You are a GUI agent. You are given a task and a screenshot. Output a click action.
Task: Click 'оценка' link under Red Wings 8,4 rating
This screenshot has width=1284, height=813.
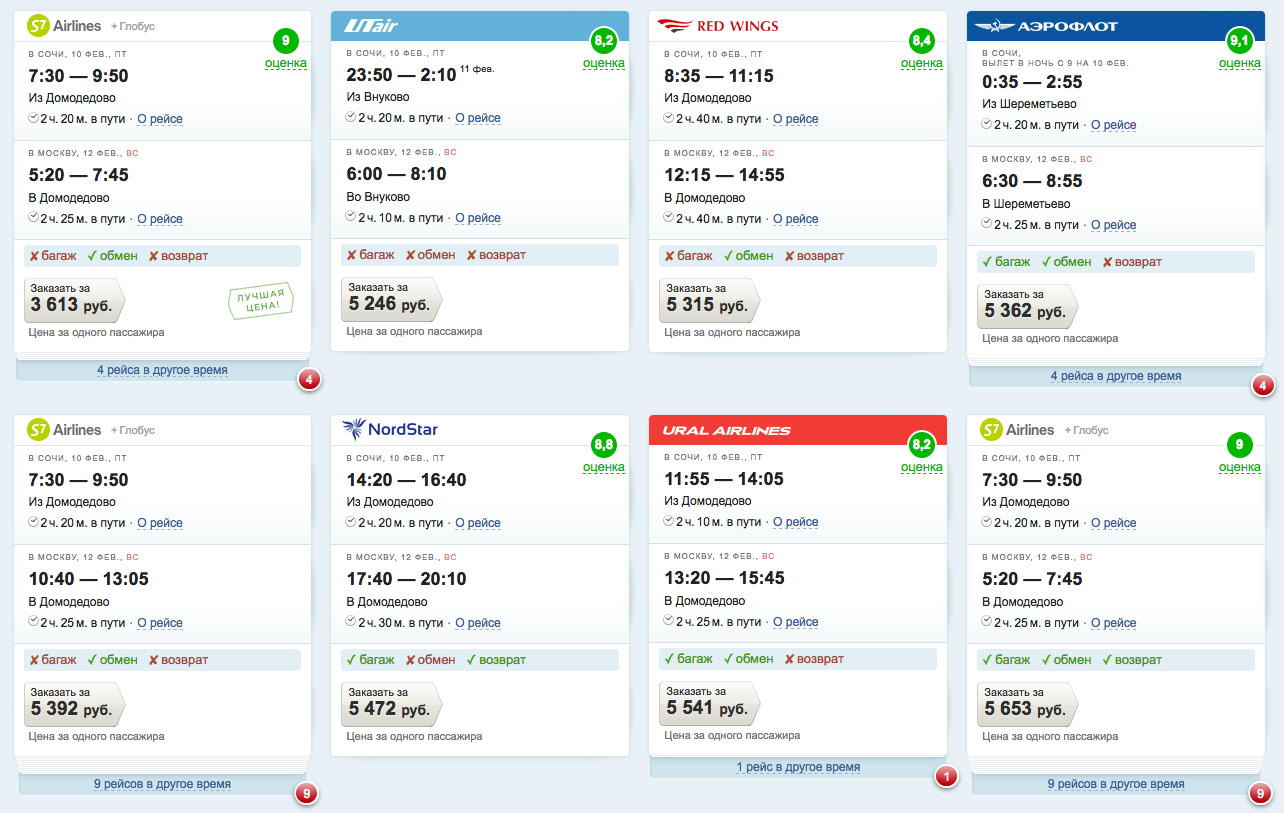click(x=921, y=63)
